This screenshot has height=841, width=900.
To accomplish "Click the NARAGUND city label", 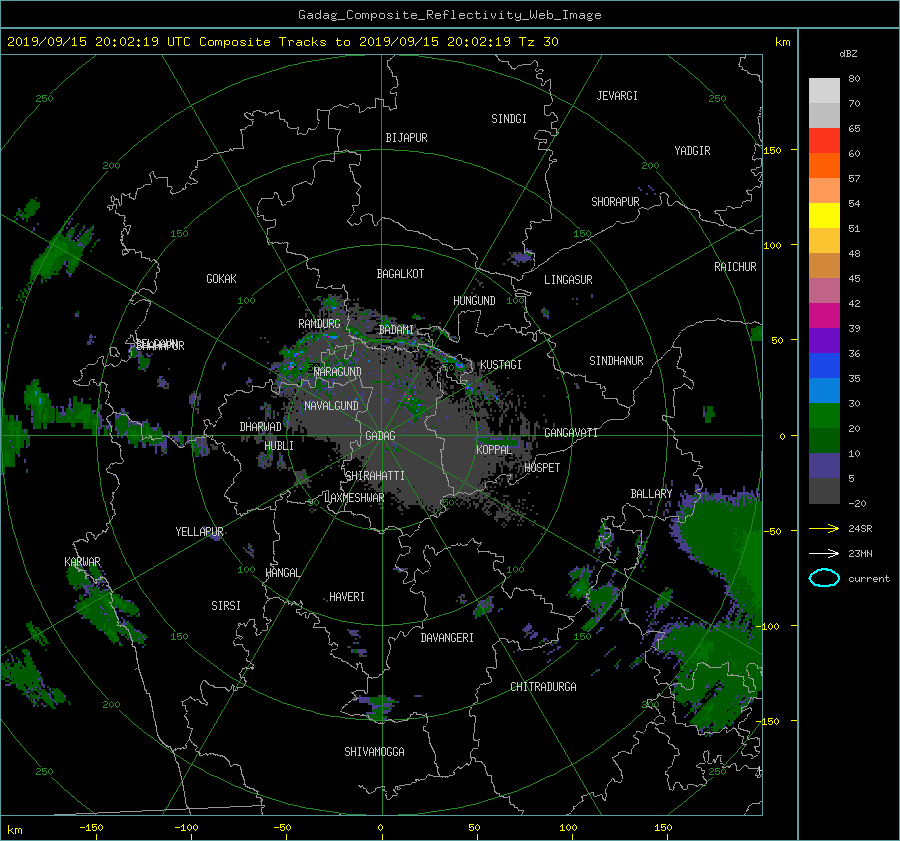I will 338,371.
